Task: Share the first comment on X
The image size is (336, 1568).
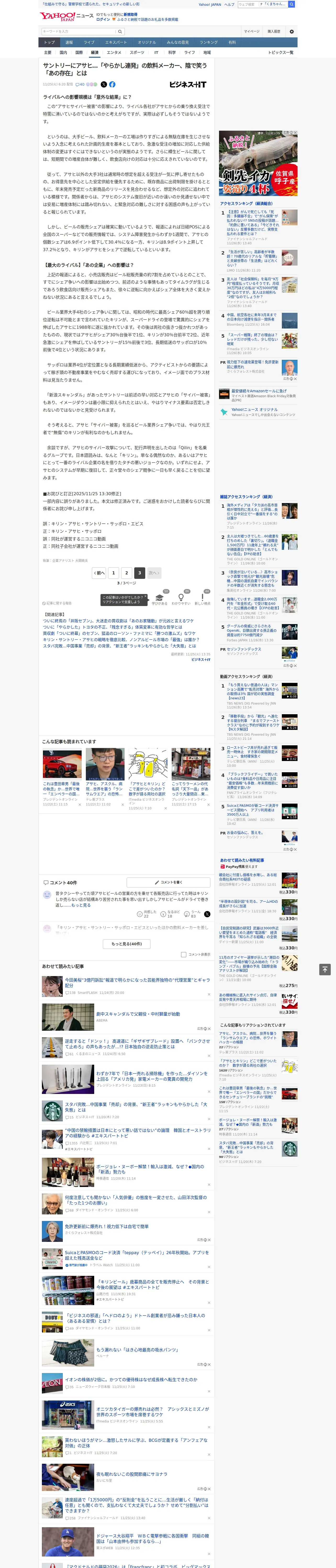Action: point(207,914)
